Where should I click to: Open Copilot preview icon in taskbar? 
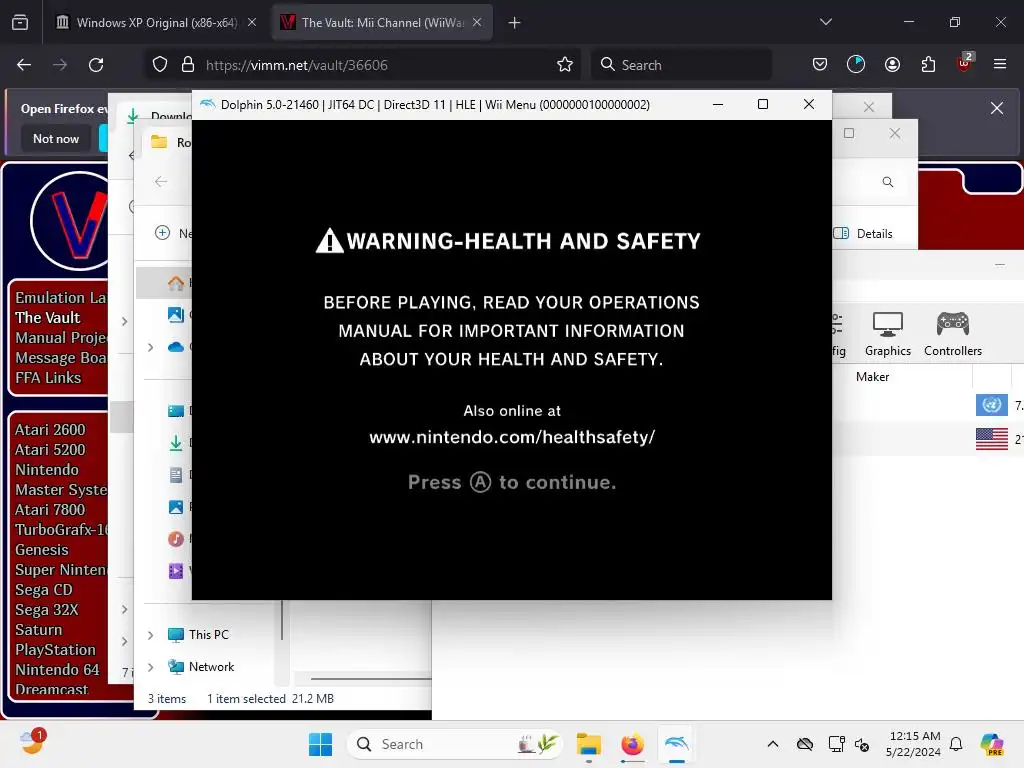991,744
